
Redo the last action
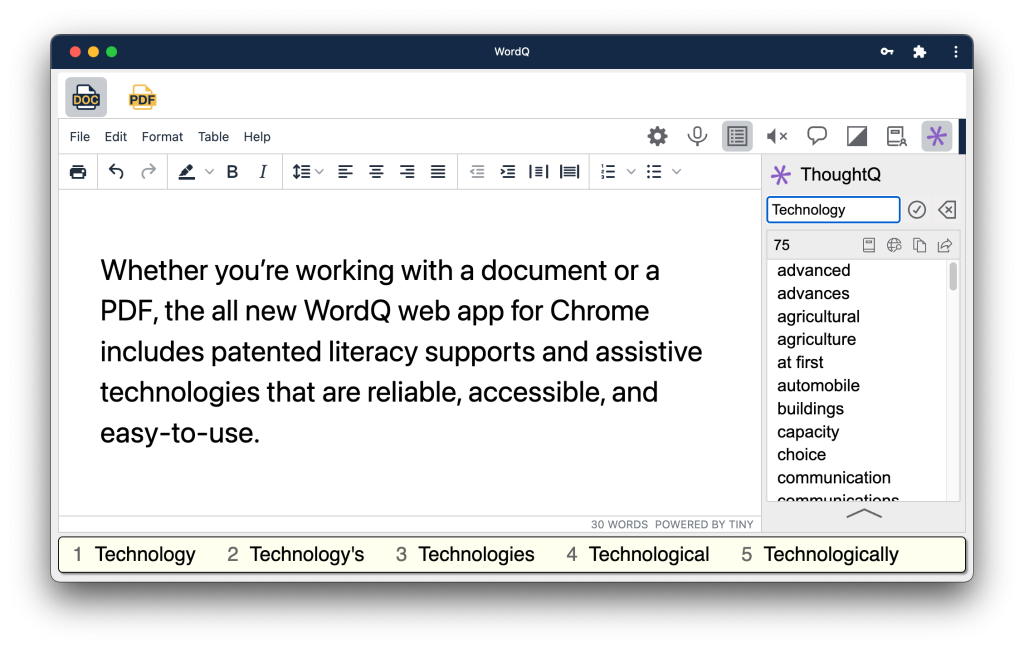(x=148, y=172)
